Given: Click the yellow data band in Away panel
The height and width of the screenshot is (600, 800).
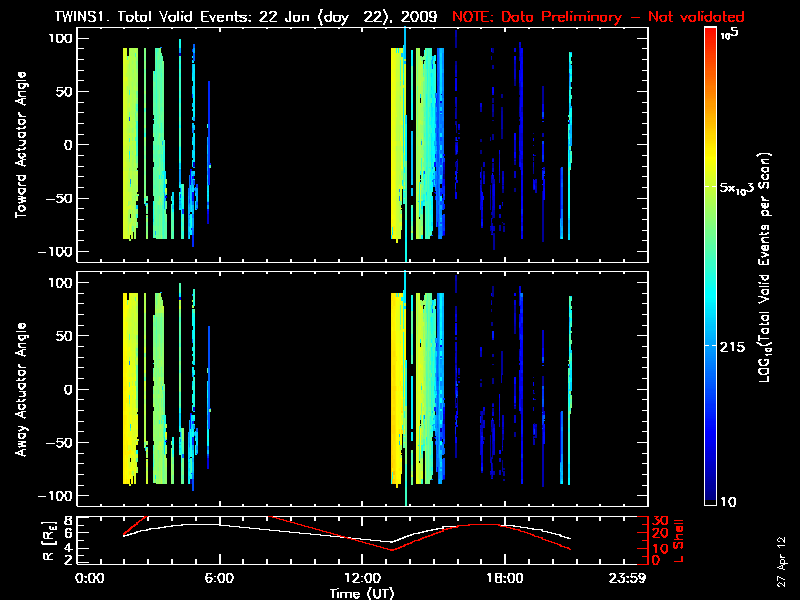Looking at the screenshot, I should point(129,390).
